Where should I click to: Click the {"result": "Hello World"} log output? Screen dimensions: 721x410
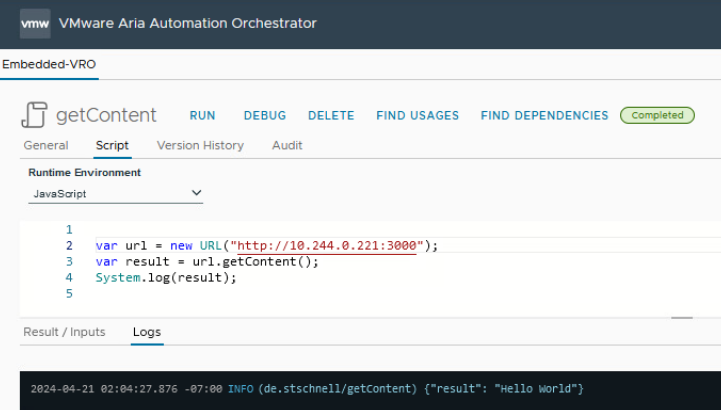coord(504,389)
